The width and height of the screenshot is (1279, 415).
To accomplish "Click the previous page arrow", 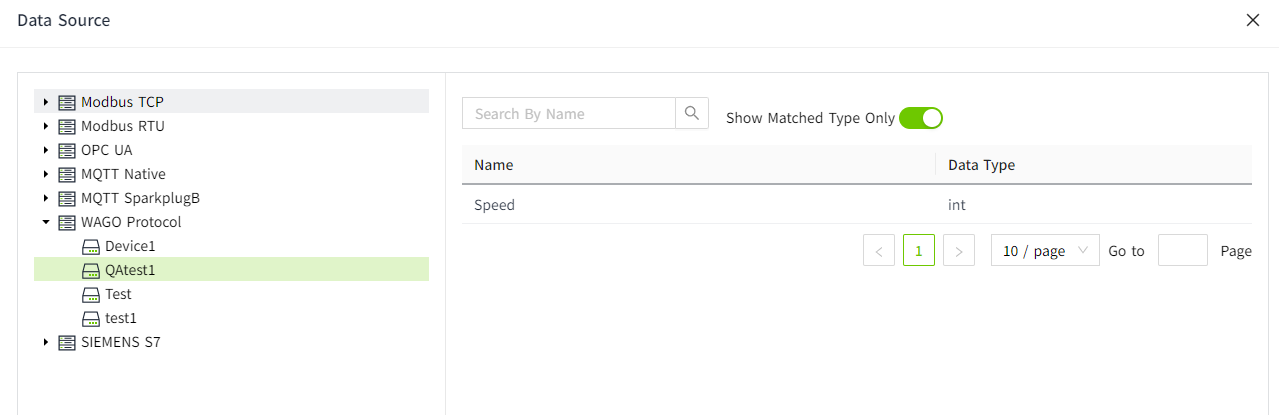I will [x=879, y=251].
